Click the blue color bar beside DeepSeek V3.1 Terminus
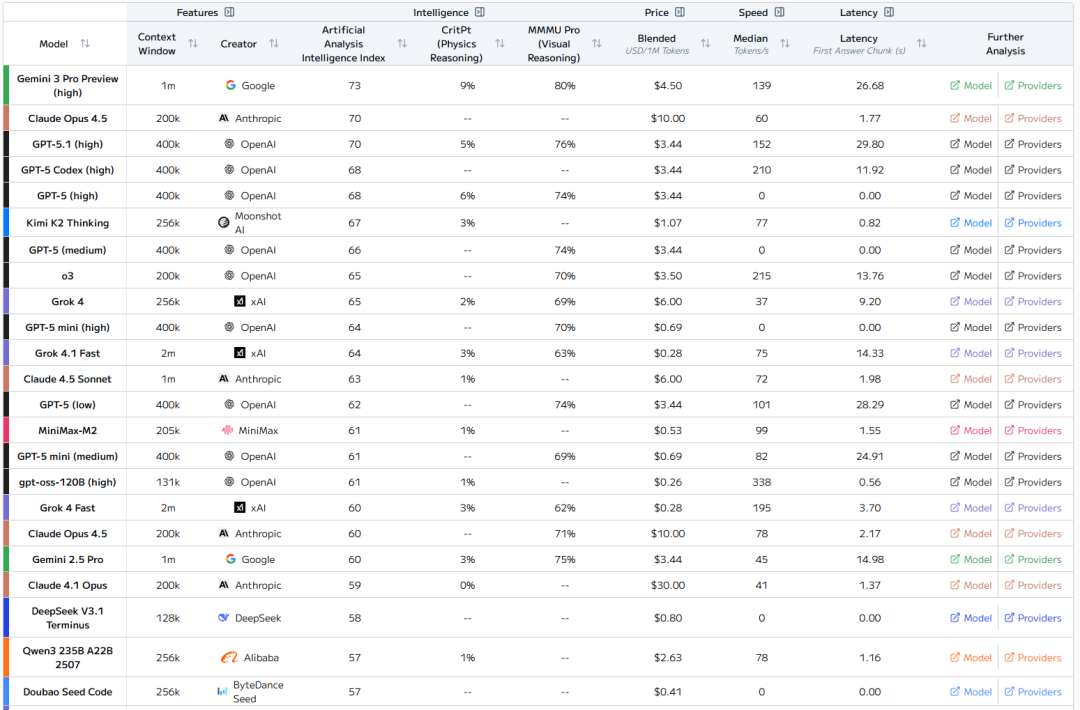Viewport: 1080px width, 710px height. pyautogui.click(x=7, y=618)
